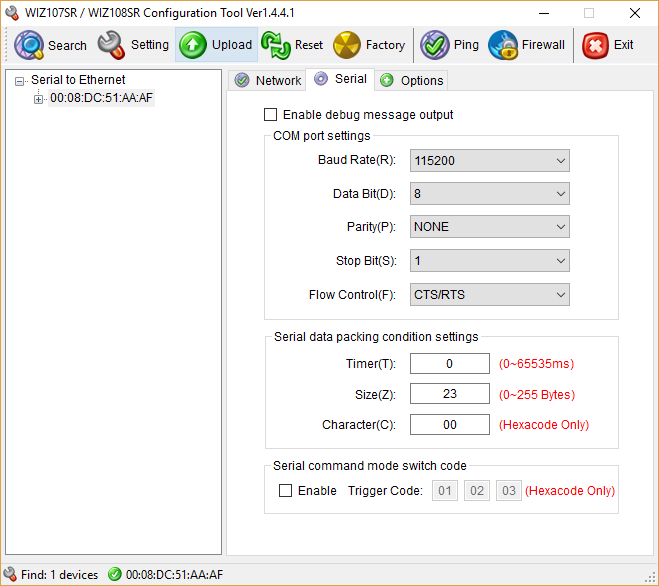Click the Factory toolbar label
Screen dimensions: 659x586
385,45
